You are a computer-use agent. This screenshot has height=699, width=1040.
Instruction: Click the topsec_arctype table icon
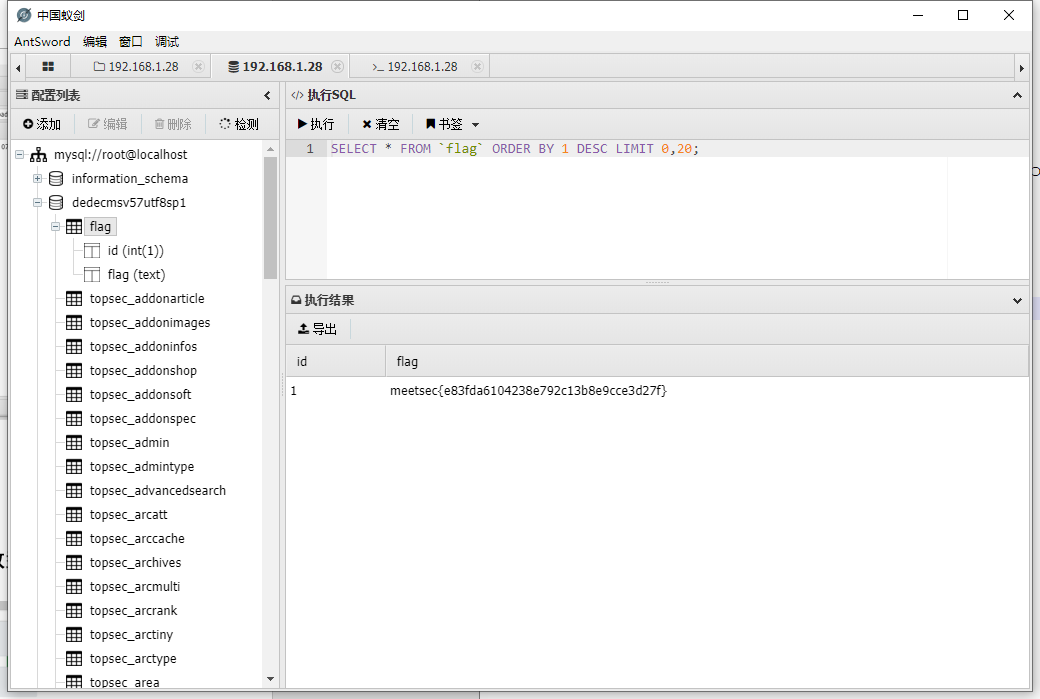pos(74,659)
